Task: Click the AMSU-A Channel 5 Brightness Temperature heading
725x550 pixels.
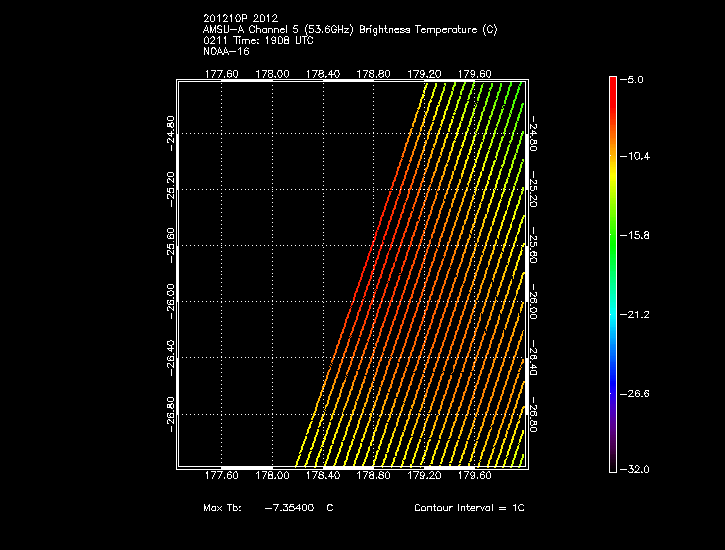Action: (x=349, y=30)
